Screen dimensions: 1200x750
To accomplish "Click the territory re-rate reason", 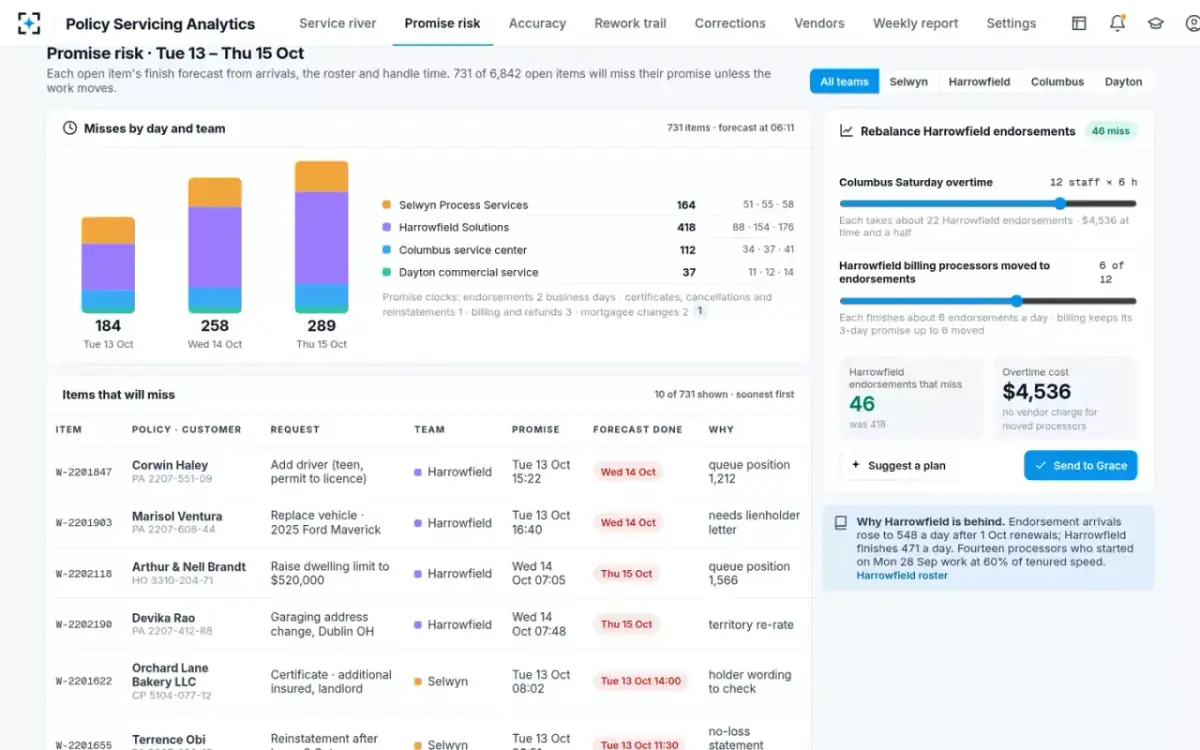I will click(751, 625).
